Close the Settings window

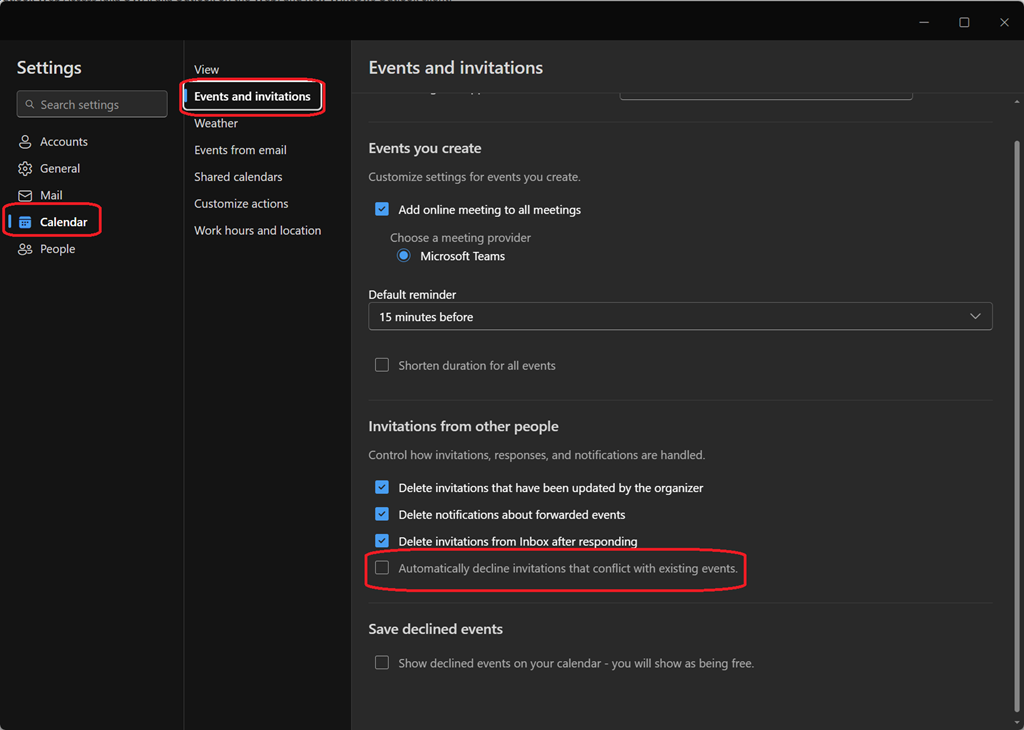click(1004, 22)
